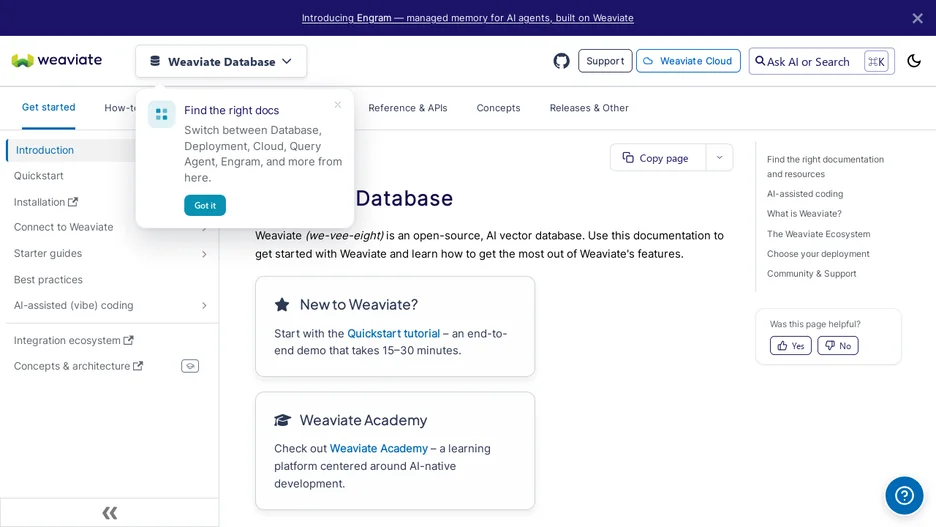This screenshot has width=936, height=527.
Task: Jump to The Weaviate Ecosystem section
Action: [818, 234]
